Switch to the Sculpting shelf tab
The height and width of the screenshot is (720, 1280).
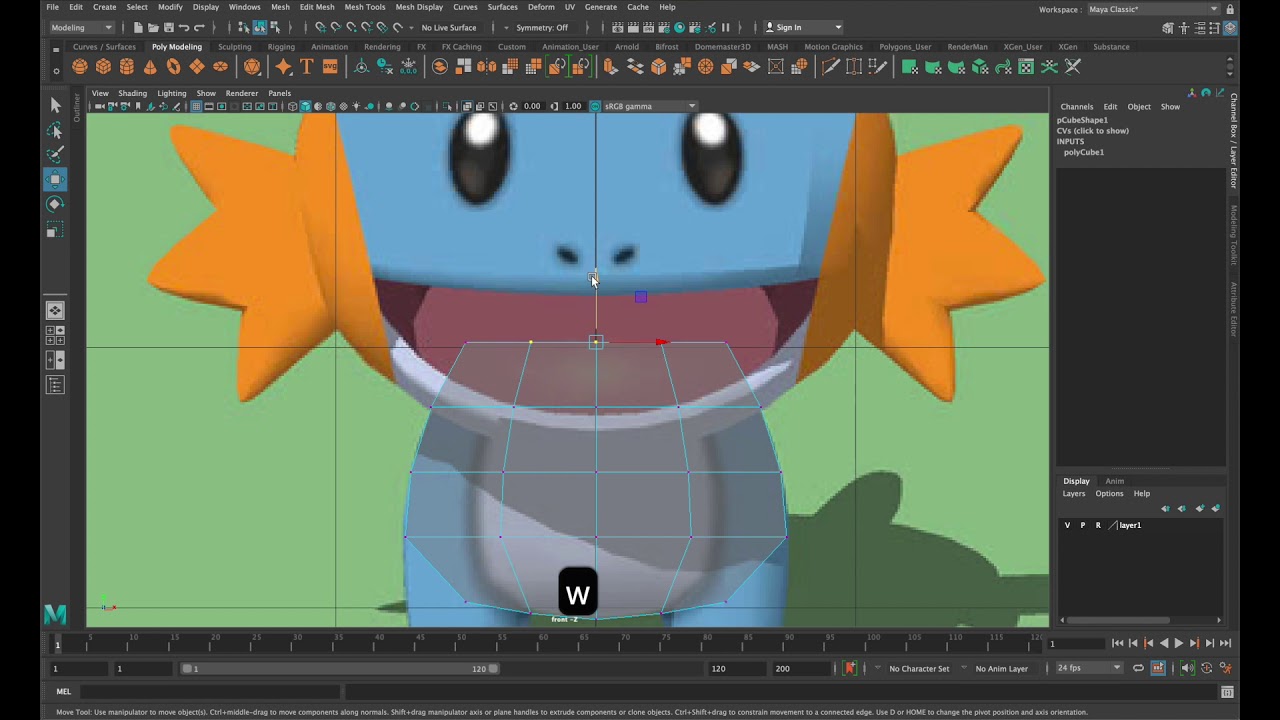(235, 46)
